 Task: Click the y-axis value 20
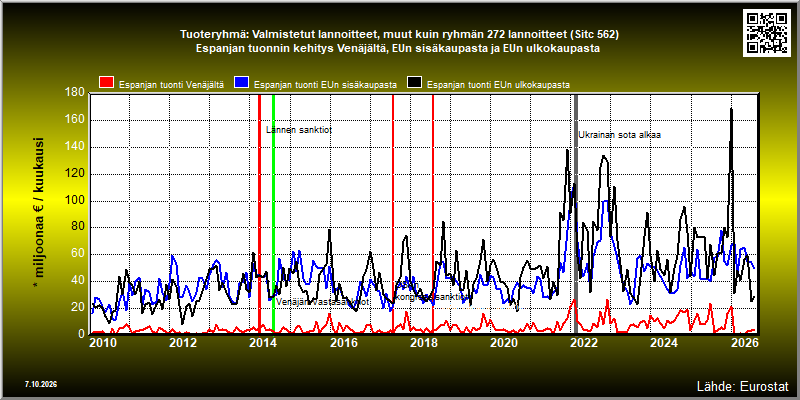(79, 307)
